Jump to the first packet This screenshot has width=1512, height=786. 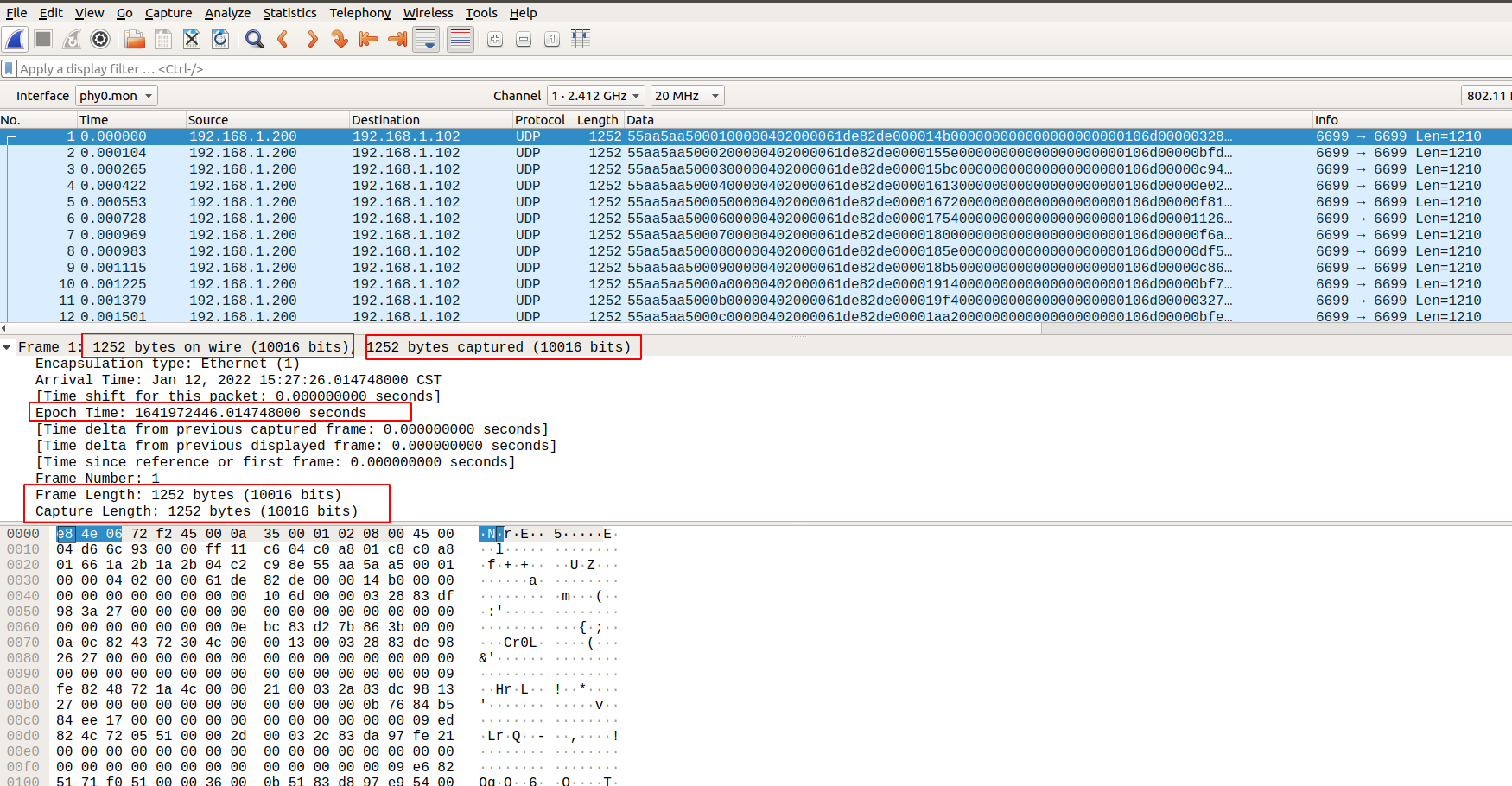369,39
